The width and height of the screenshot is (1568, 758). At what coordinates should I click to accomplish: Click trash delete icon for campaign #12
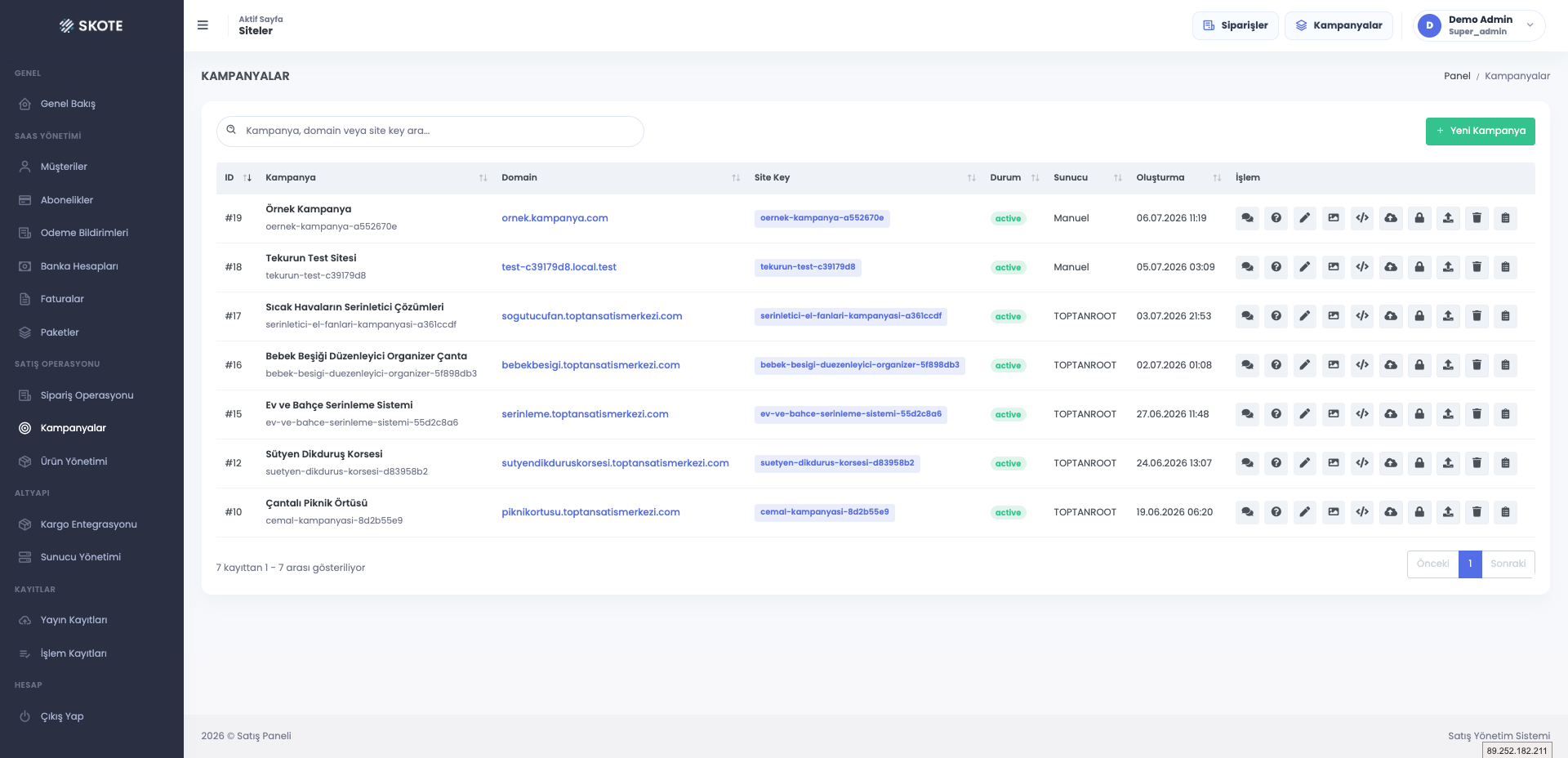(1477, 463)
